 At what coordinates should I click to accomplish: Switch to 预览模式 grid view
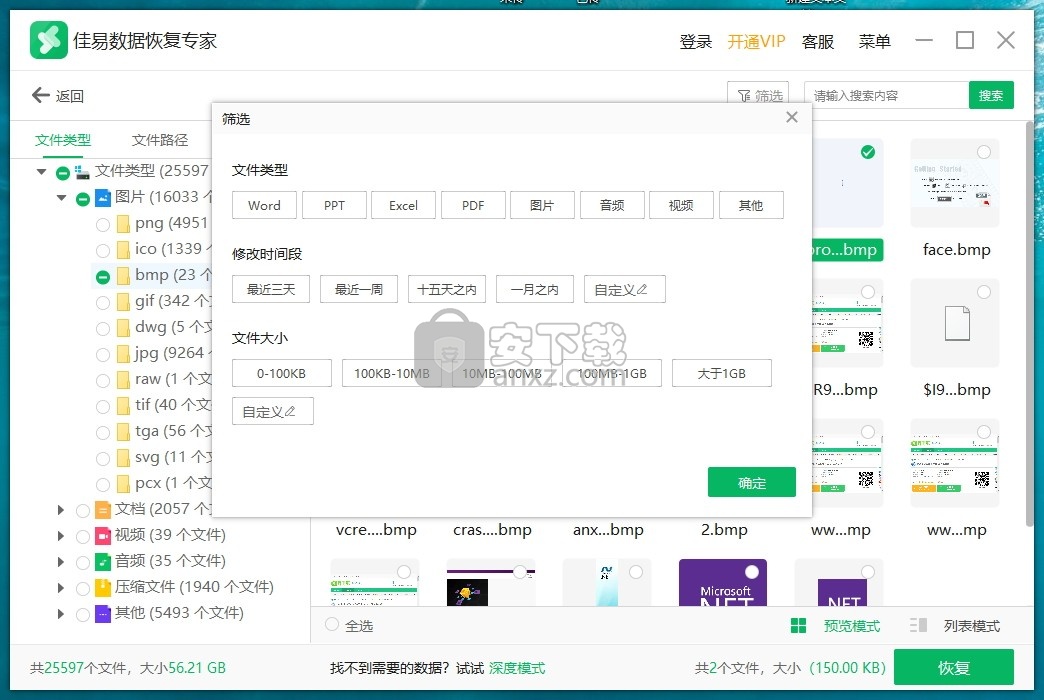tap(836, 625)
